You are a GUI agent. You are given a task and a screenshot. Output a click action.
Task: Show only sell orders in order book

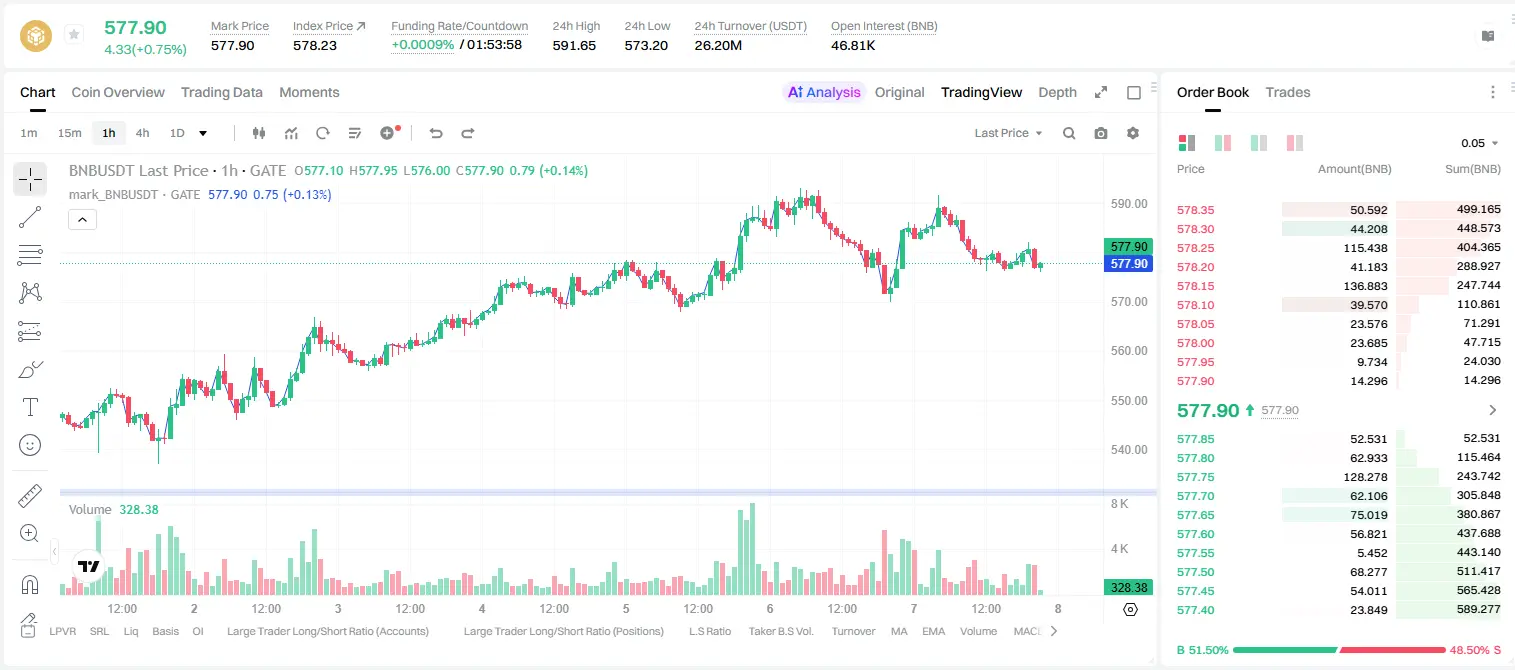[x=1294, y=143]
